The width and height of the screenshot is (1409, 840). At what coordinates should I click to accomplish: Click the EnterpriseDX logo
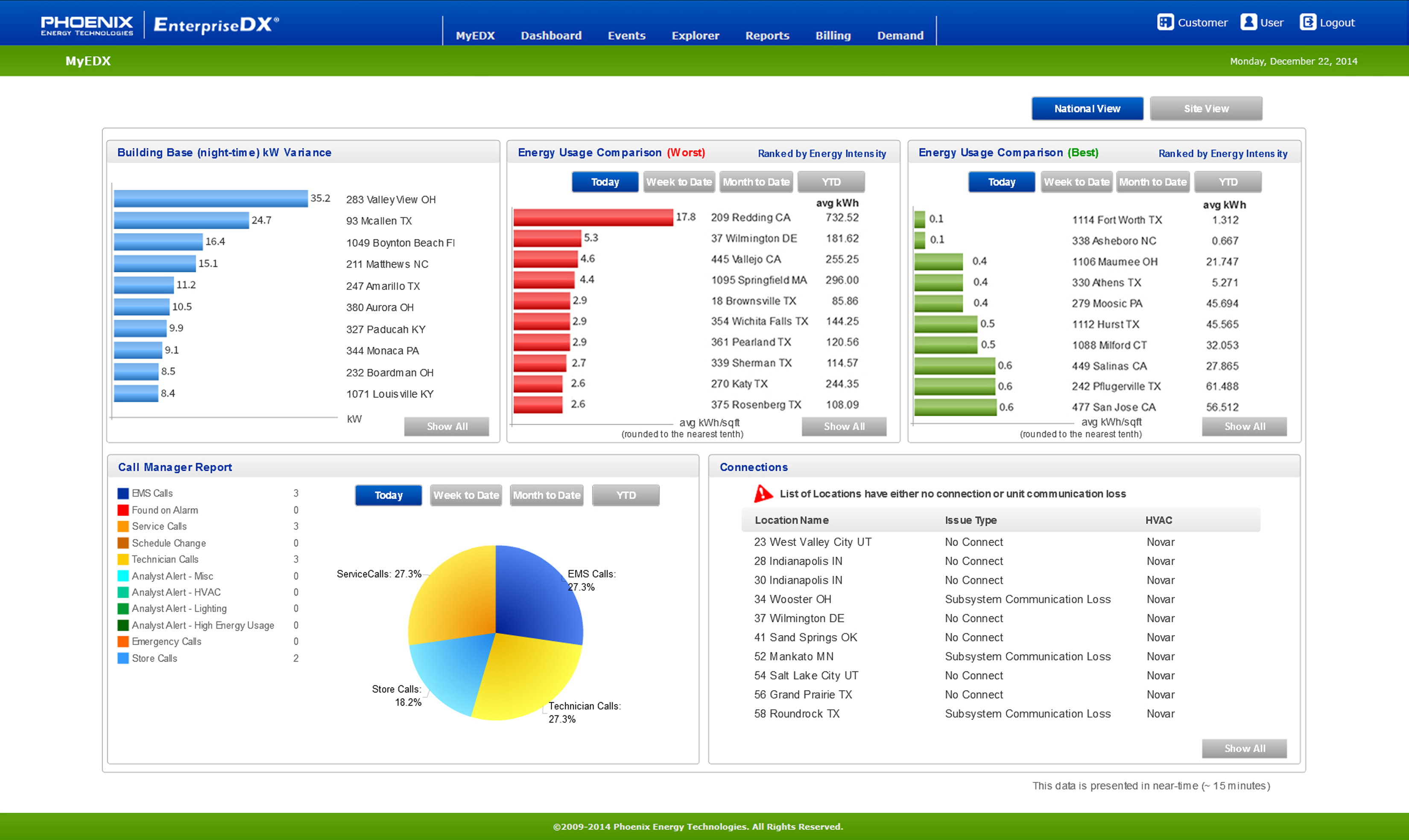(216, 25)
